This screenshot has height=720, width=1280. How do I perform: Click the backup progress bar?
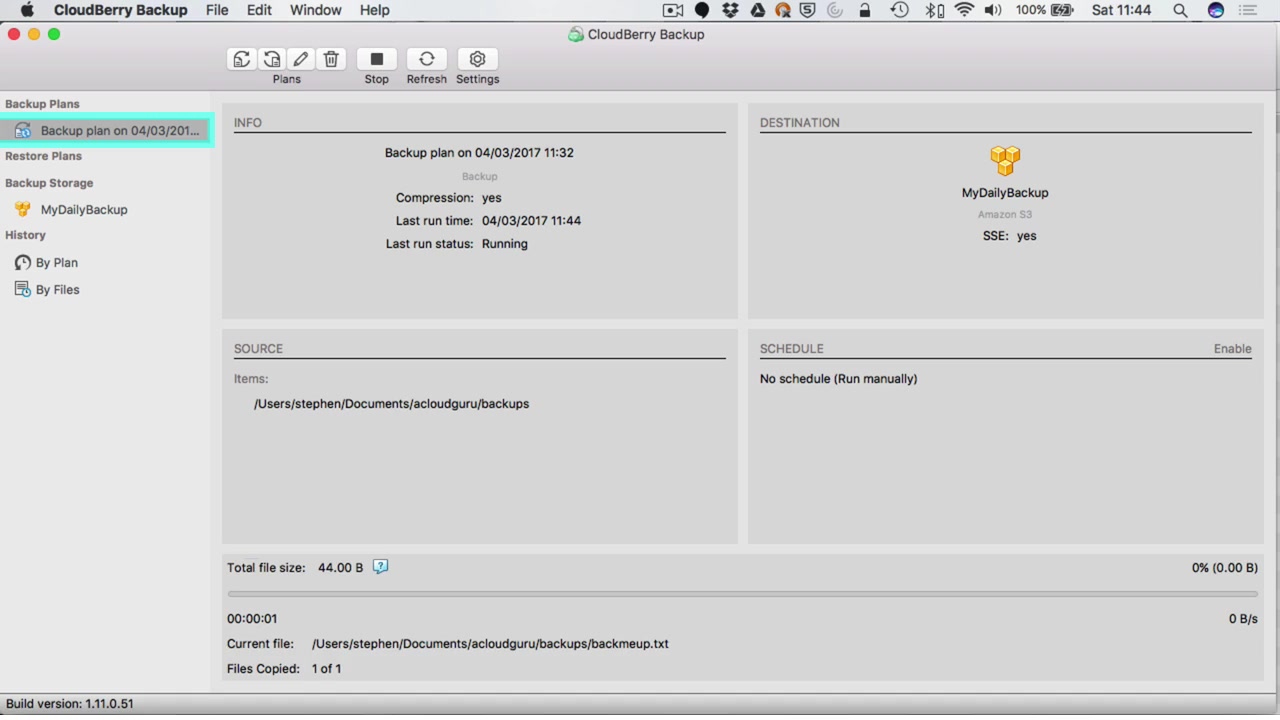pos(742,594)
